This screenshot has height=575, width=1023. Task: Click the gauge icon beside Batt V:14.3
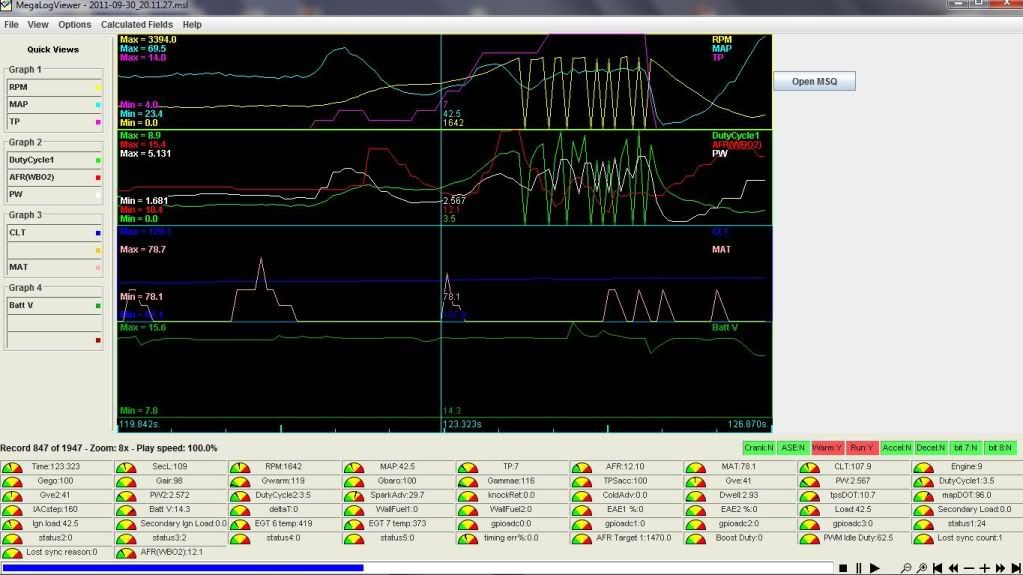pyautogui.click(x=126, y=510)
